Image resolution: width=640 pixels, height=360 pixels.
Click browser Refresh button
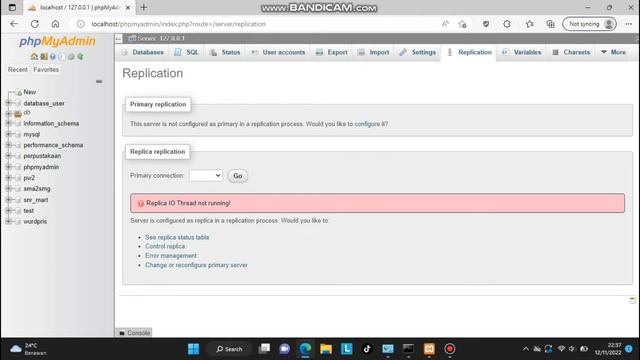[x=35, y=24]
